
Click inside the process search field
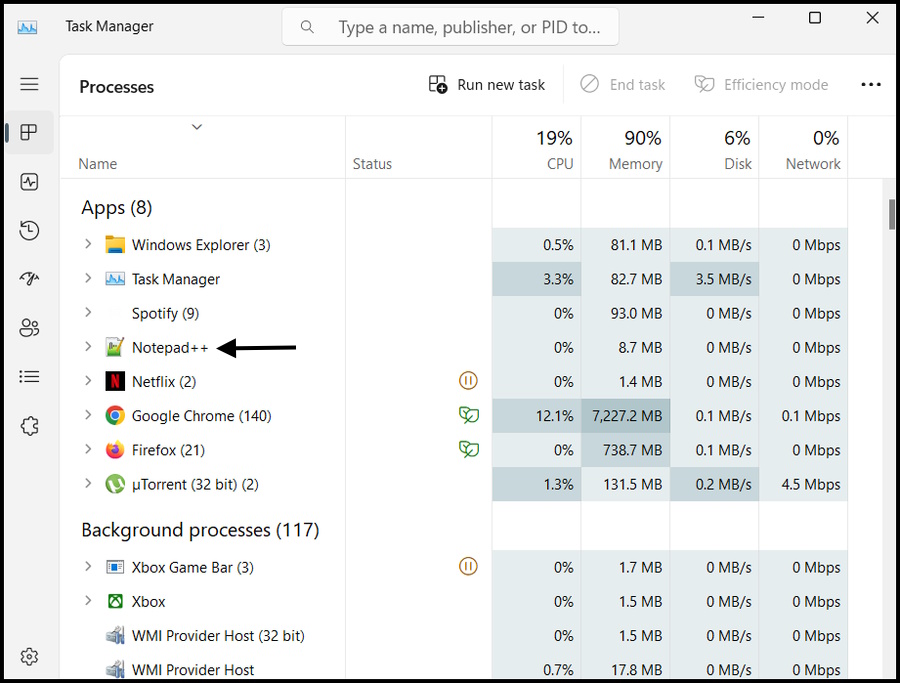click(x=450, y=27)
